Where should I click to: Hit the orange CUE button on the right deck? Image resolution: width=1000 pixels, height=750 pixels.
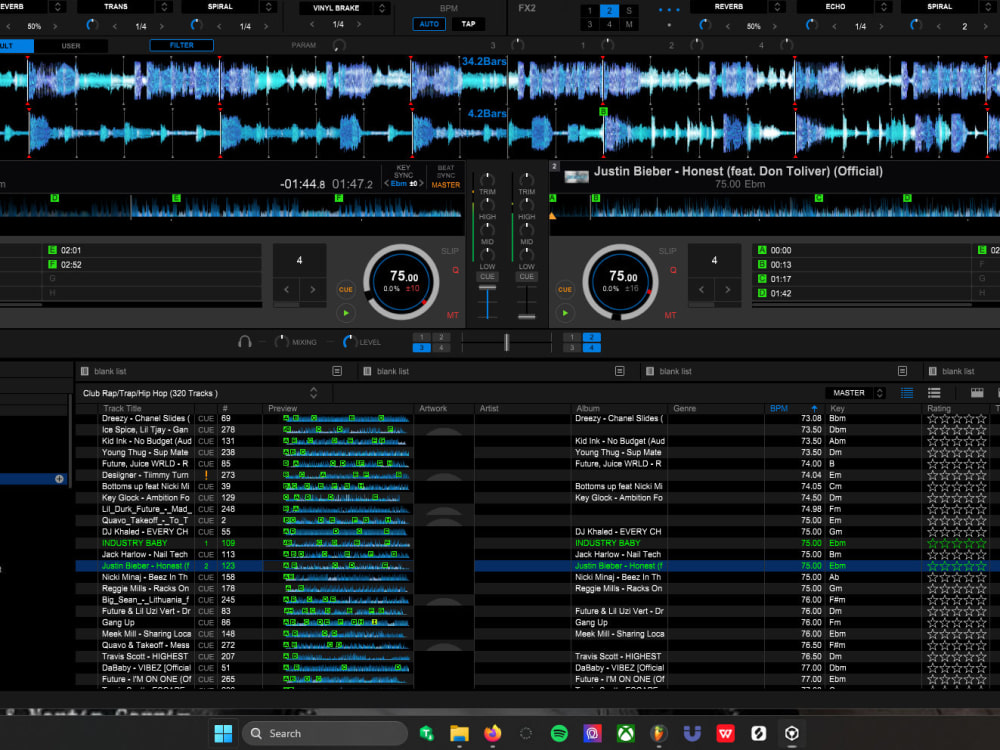565,290
